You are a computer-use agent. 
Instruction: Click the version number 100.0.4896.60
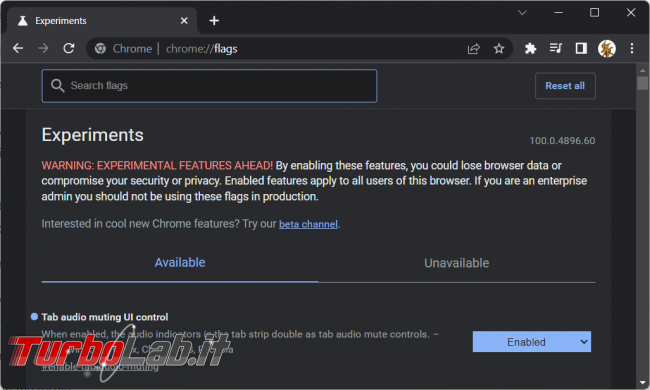(x=562, y=141)
